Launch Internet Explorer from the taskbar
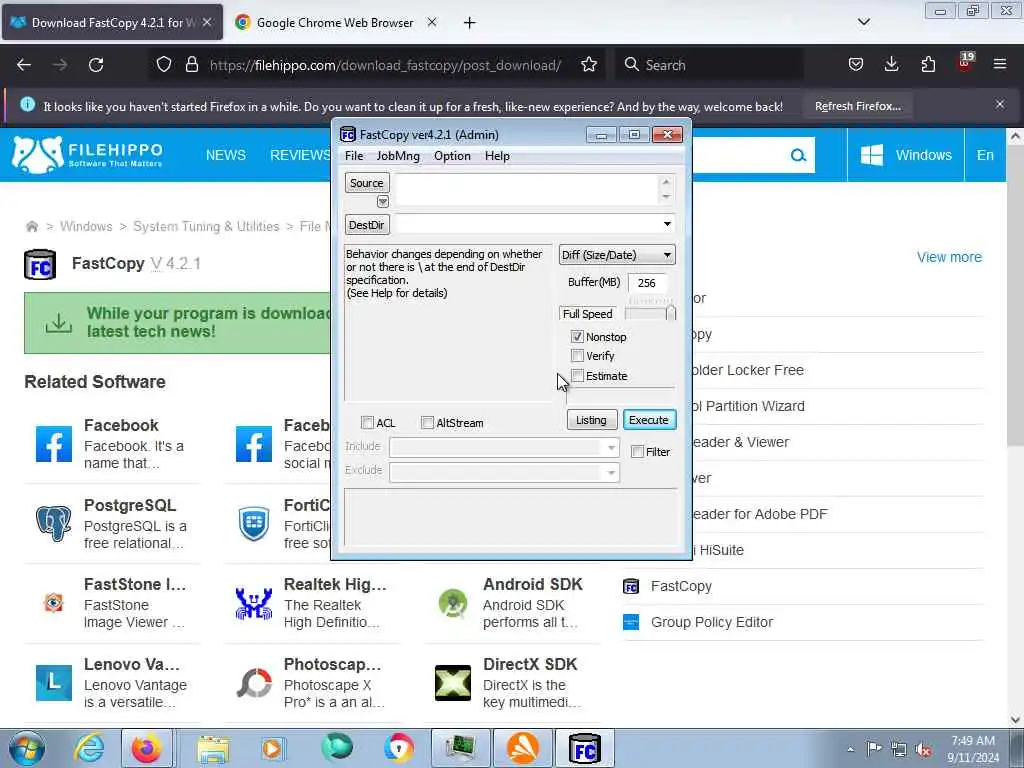This screenshot has width=1024, height=768. (x=89, y=748)
